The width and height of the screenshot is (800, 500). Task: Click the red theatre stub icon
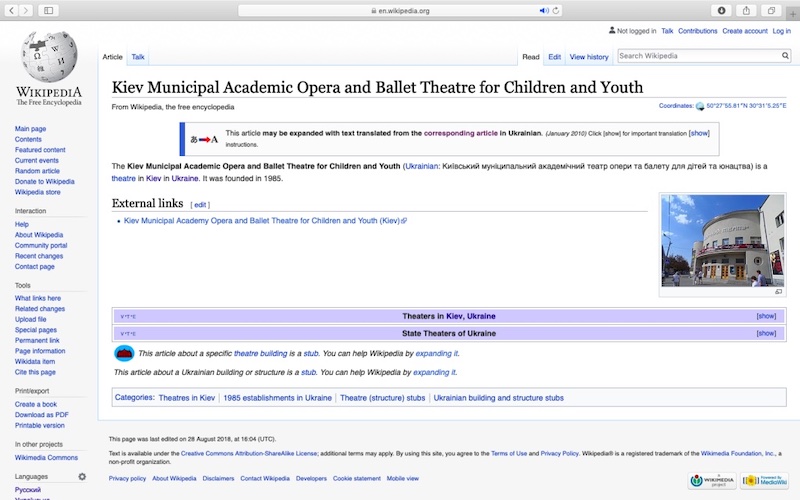coord(124,353)
